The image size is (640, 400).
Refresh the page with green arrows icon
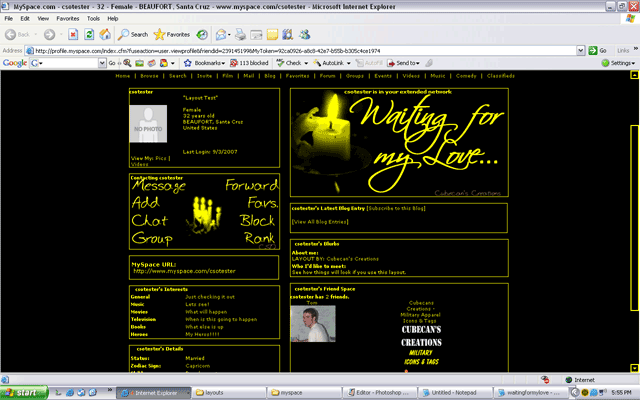89,35
